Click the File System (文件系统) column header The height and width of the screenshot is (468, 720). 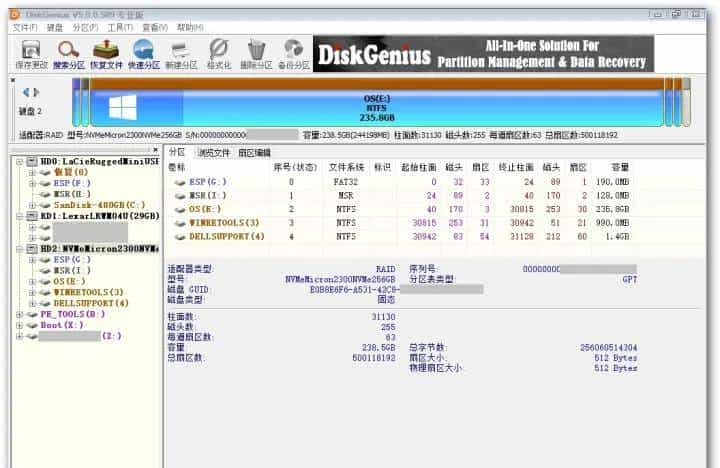346,167
